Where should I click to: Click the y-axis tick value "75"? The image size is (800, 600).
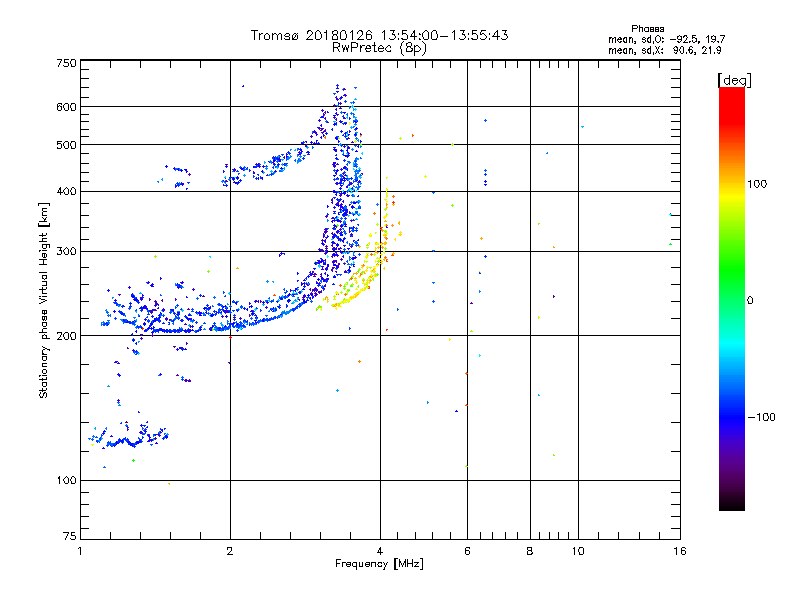[x=70, y=536]
